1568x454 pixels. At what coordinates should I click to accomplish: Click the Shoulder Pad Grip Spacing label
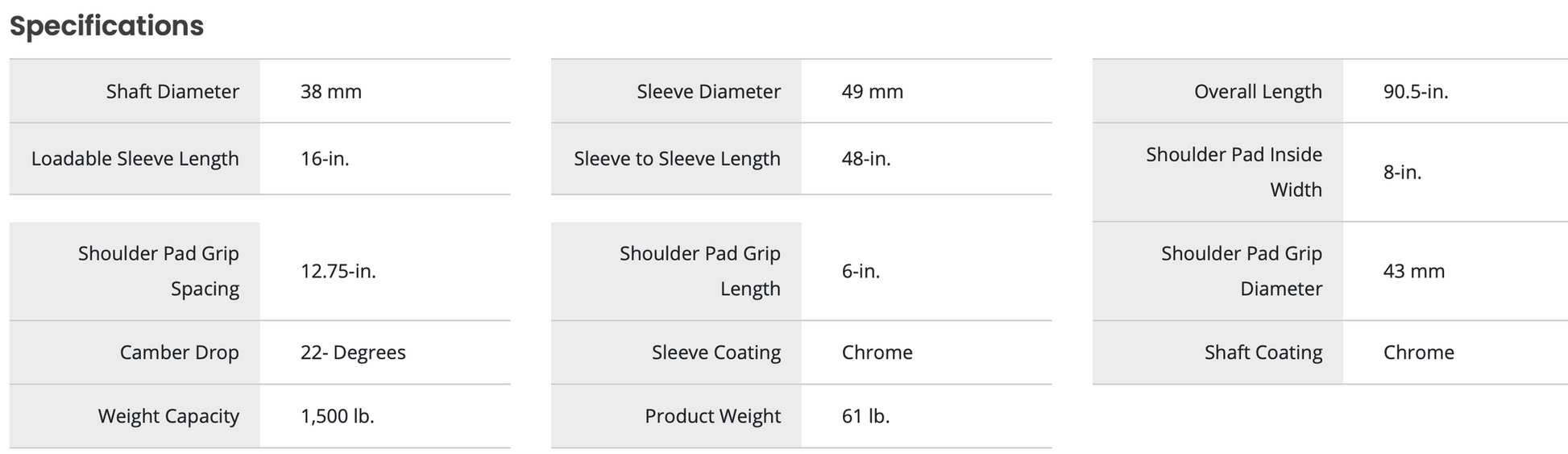tap(159, 271)
